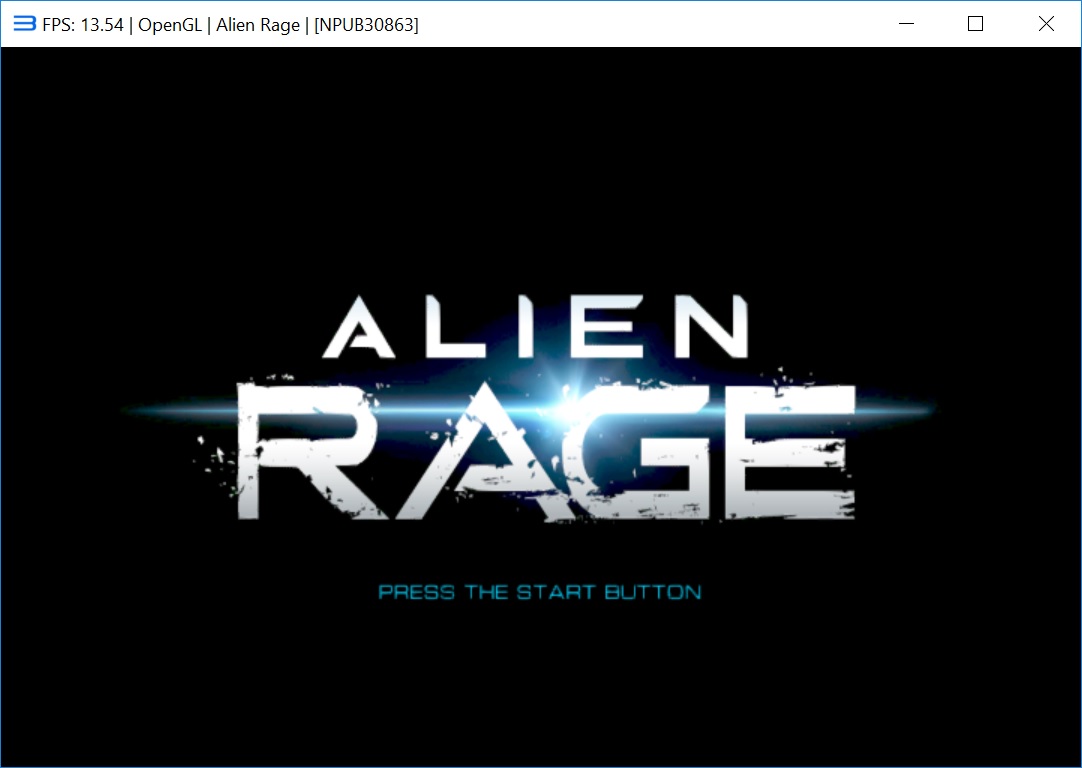Click the first letter A in ALIEN
The height and width of the screenshot is (768, 1082).
pos(362,329)
